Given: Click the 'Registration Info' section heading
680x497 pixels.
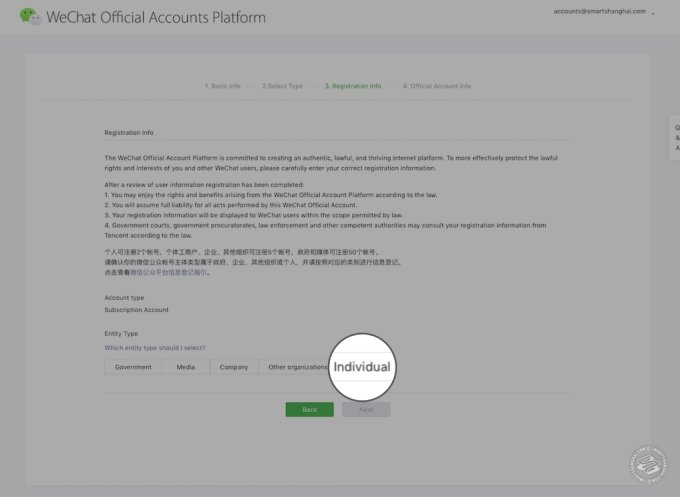Looking at the screenshot, I should [129, 132].
